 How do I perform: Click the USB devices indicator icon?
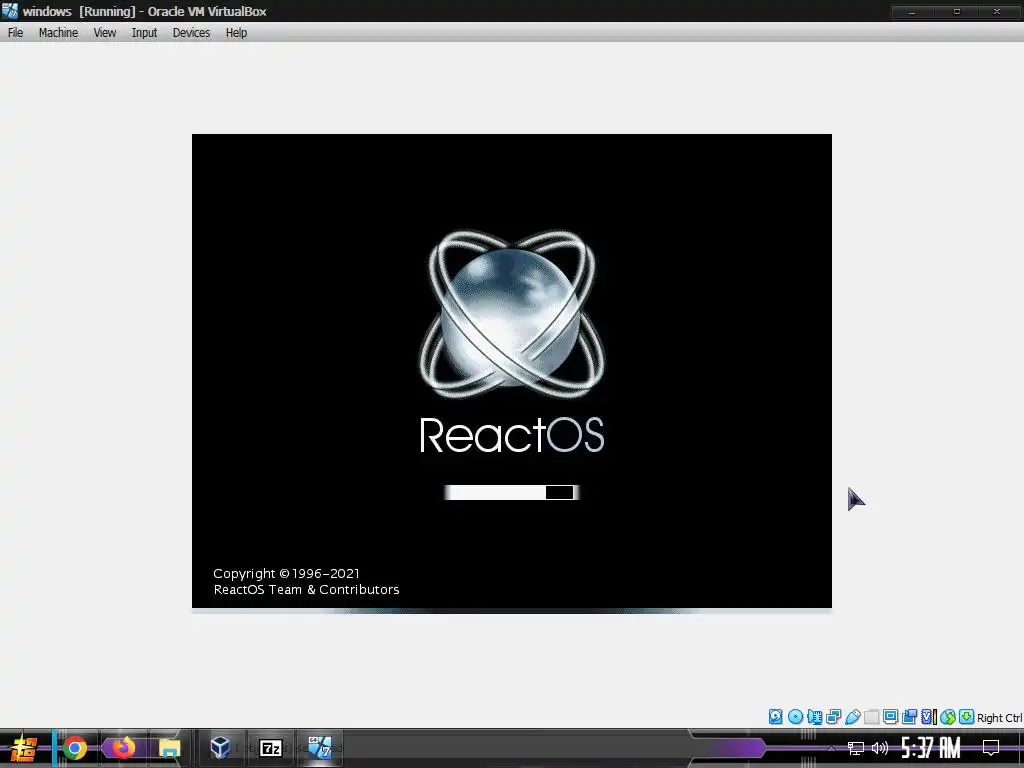(852, 717)
